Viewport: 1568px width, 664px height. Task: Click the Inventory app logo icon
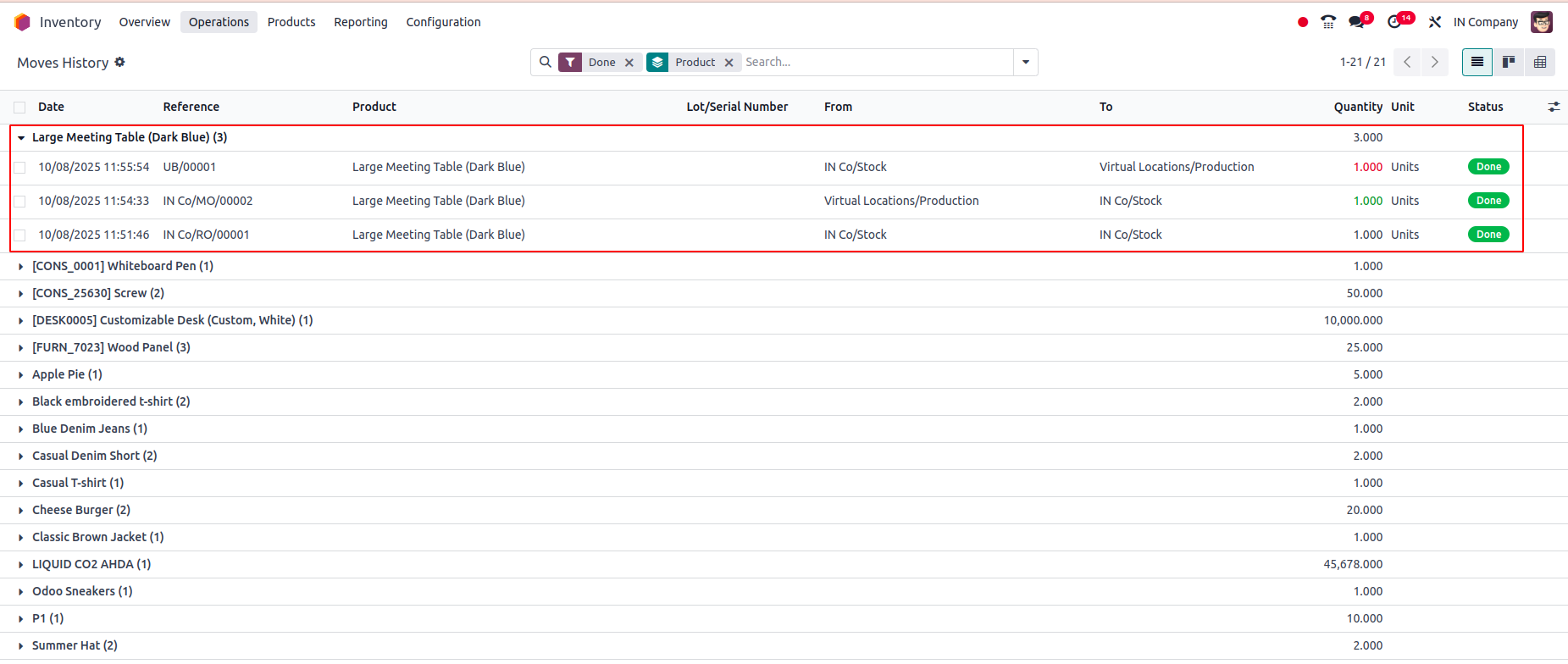click(x=22, y=22)
